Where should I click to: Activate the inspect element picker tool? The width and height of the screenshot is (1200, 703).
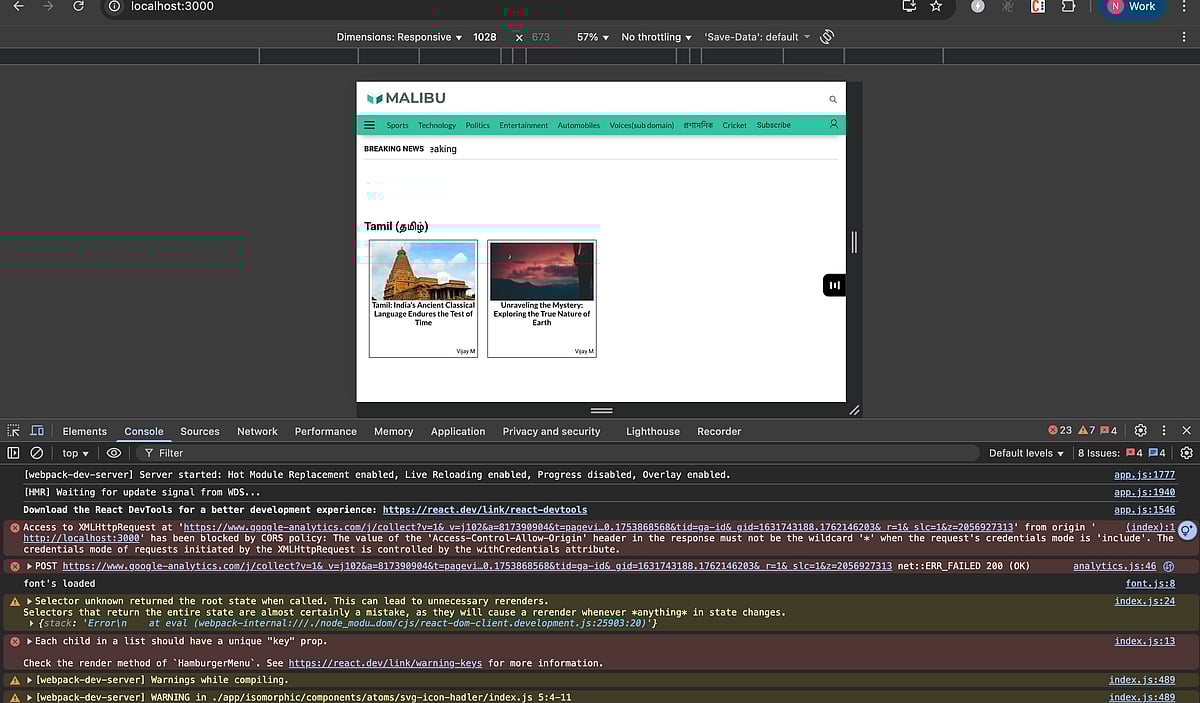[x=14, y=431]
